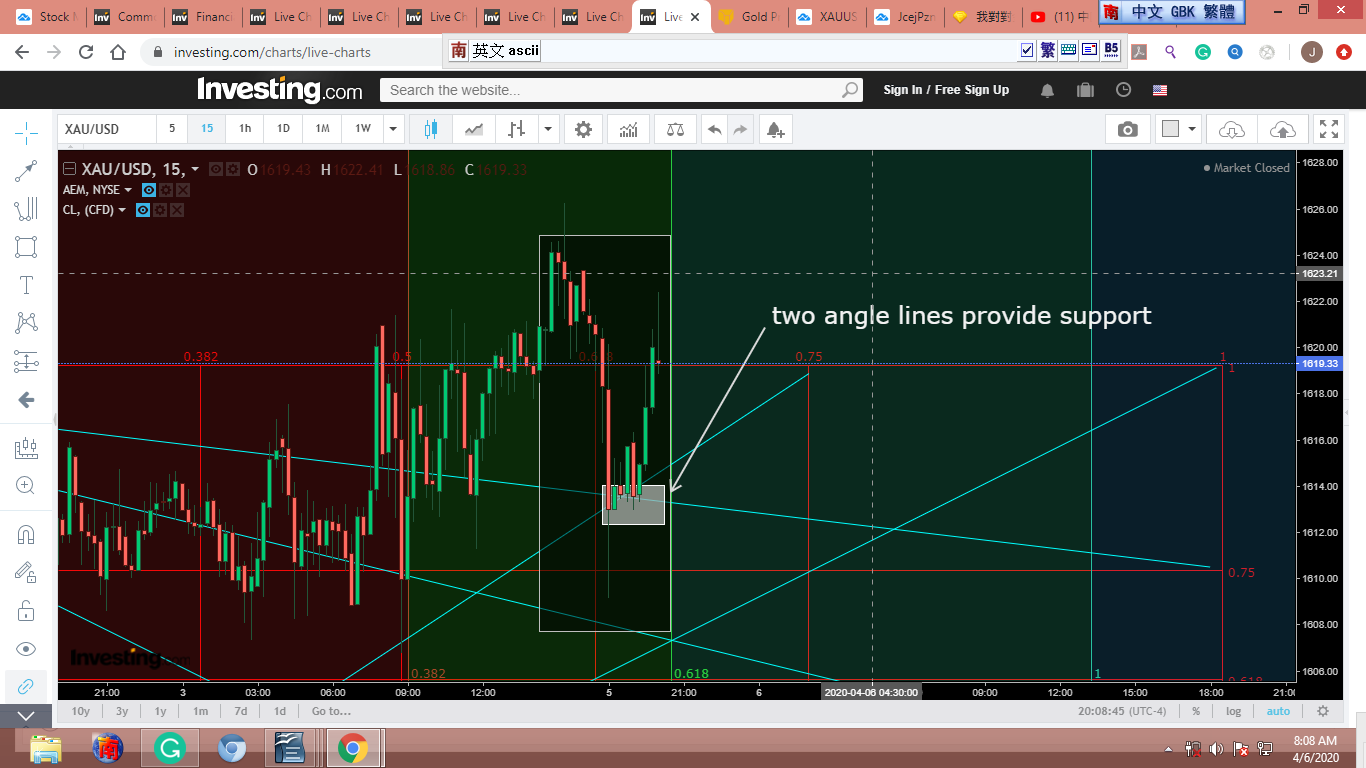The height and width of the screenshot is (768, 1366).
Task: Toggle CL, (CFD) visibility eye
Action: tap(143, 210)
